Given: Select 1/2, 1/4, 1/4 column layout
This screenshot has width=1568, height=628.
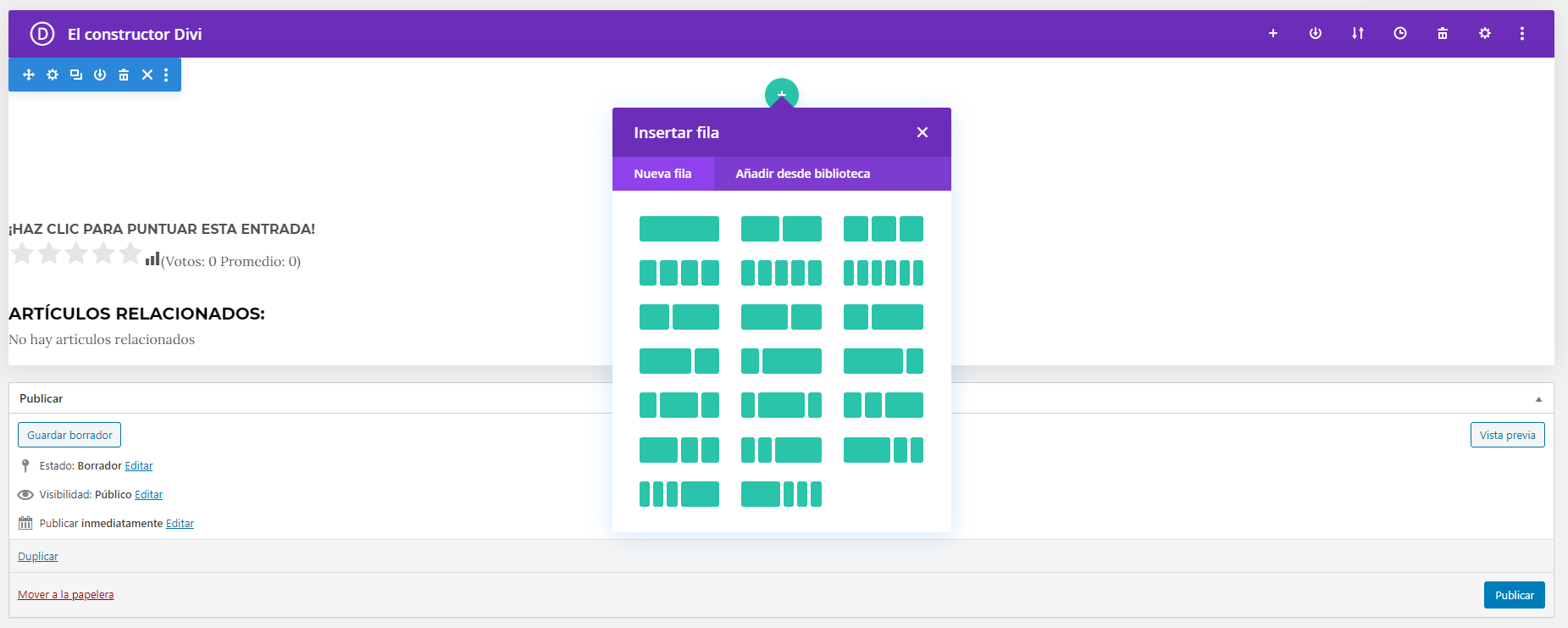Looking at the screenshot, I should pyautogui.click(x=679, y=450).
